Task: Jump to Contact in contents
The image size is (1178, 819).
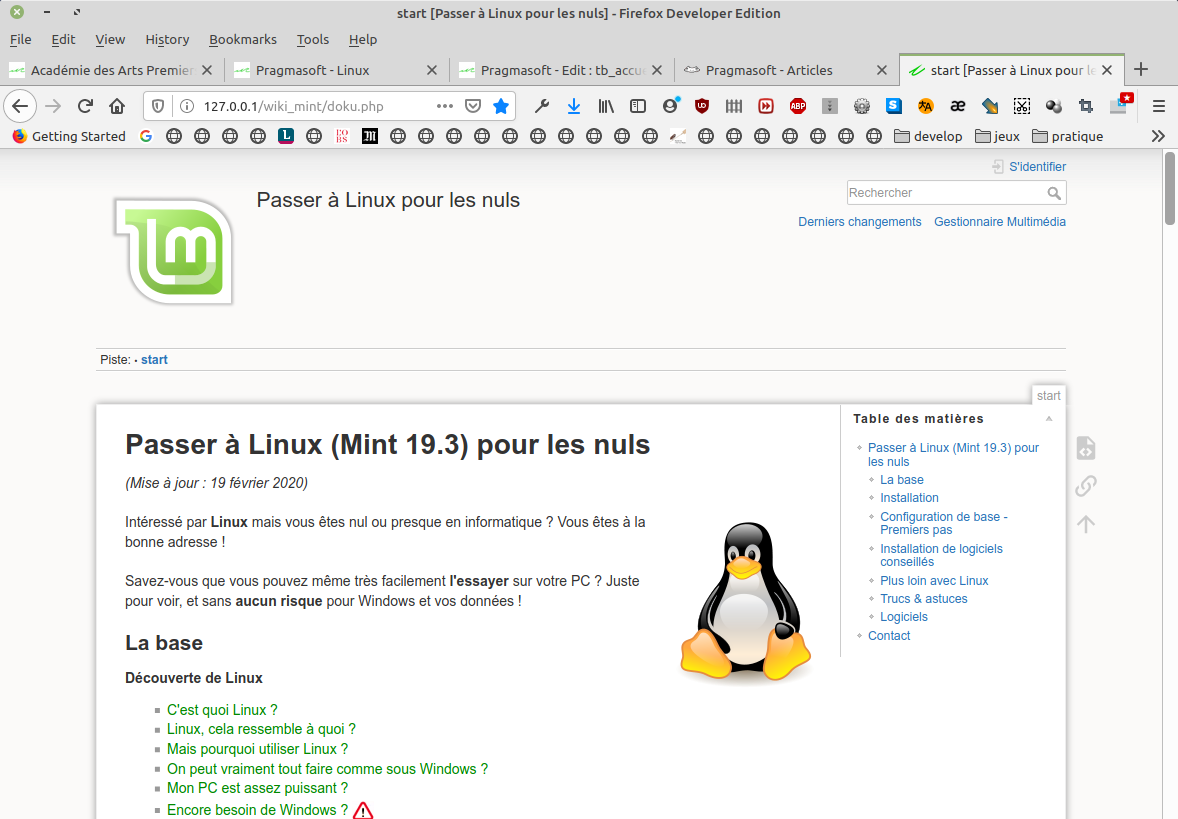Action: point(889,636)
